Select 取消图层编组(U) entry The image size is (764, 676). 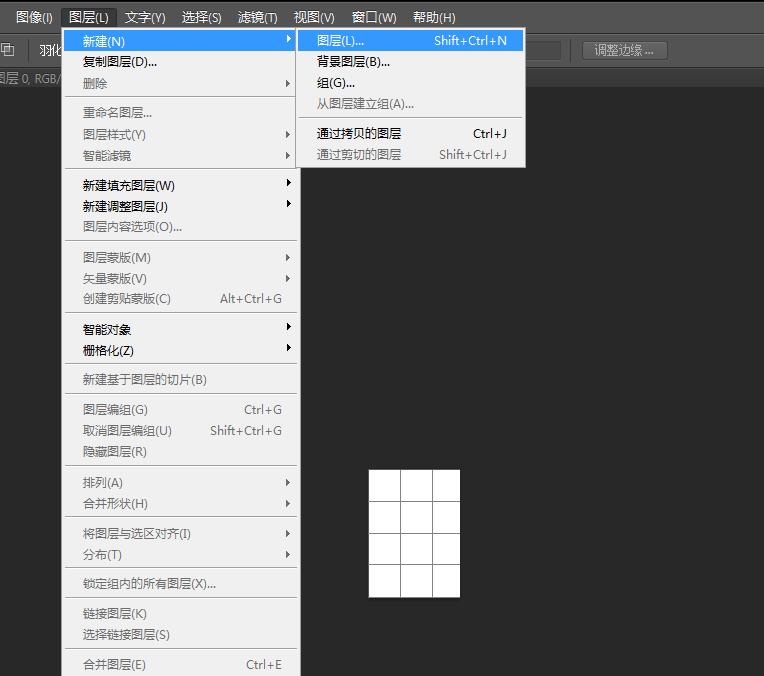click(180, 431)
